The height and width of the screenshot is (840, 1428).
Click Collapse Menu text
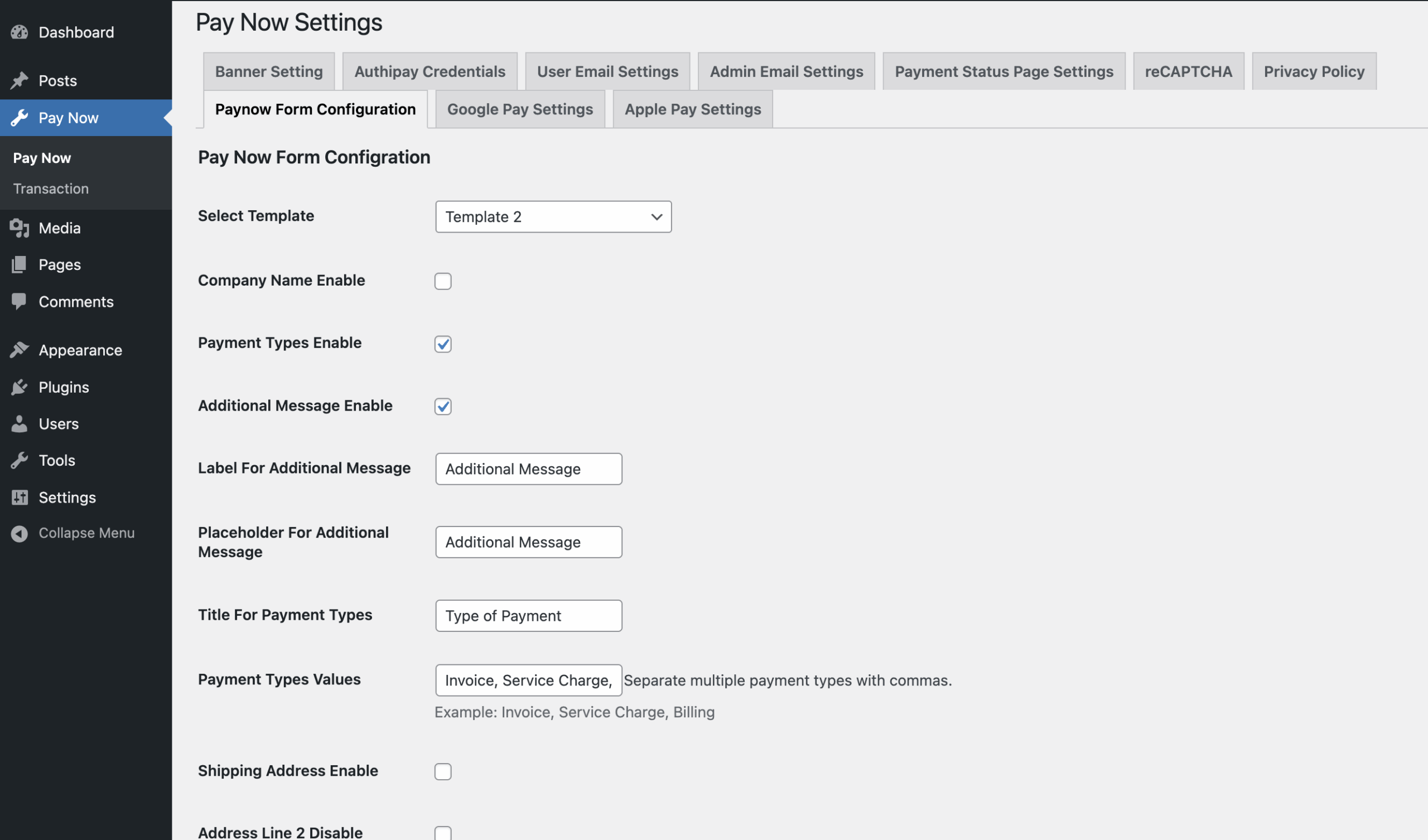pyautogui.click(x=86, y=533)
